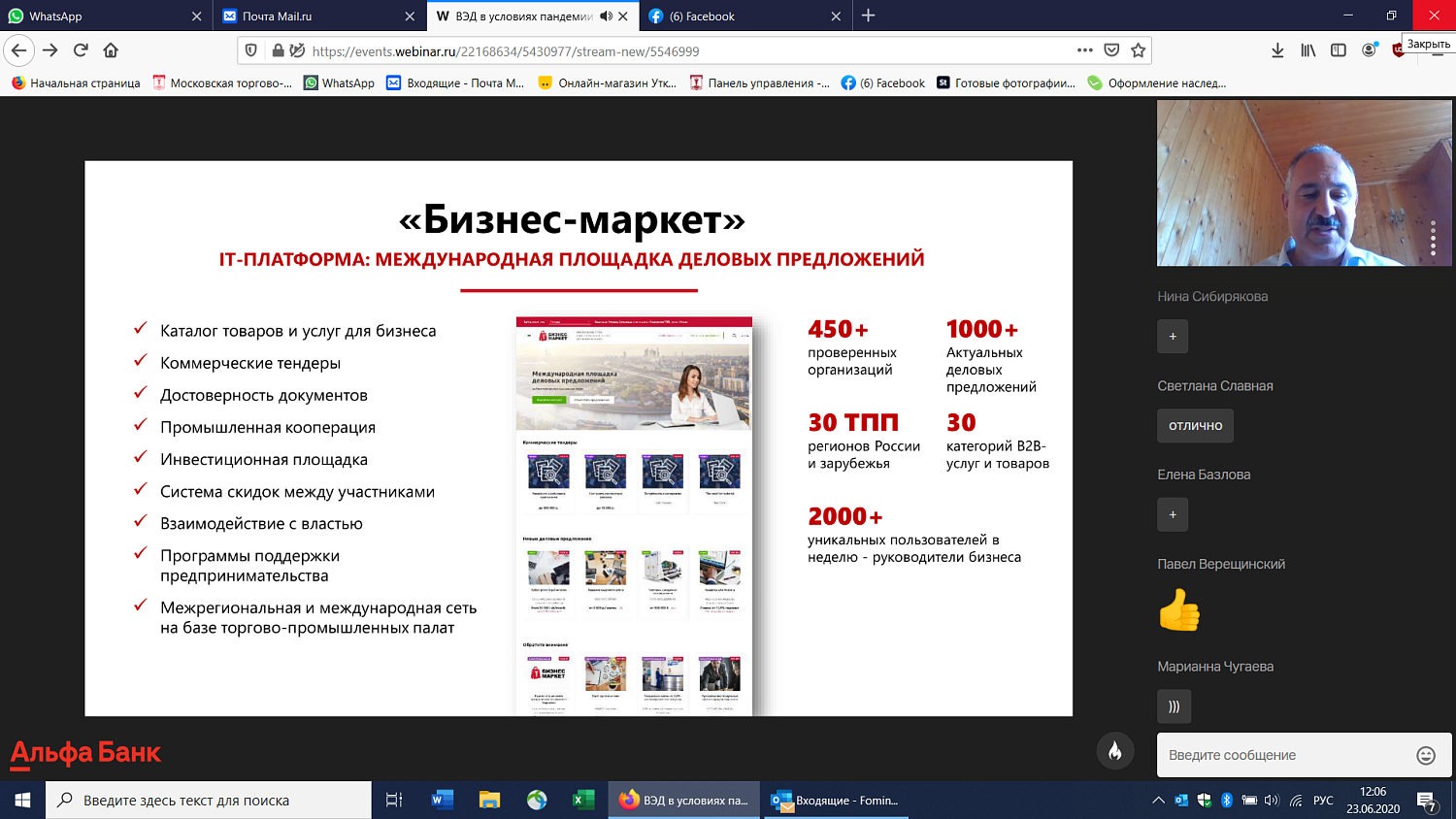Open Firefox library icon
This screenshot has height=819, width=1456.
pos(1308,50)
